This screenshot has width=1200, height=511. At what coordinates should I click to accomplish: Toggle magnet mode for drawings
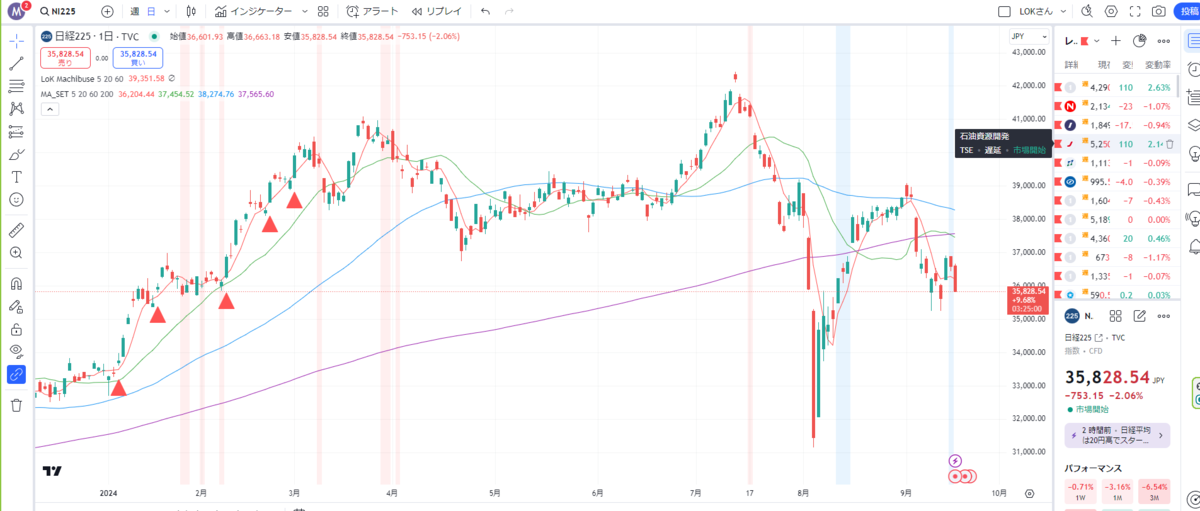(16, 283)
